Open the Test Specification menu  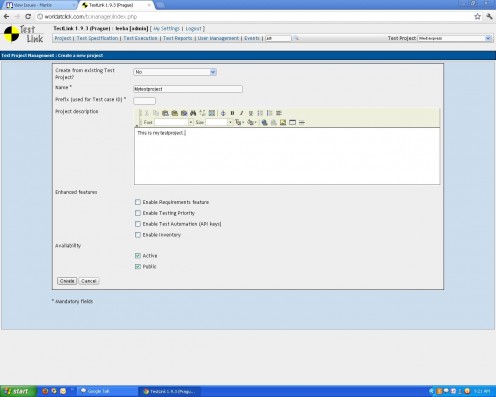click(97, 38)
